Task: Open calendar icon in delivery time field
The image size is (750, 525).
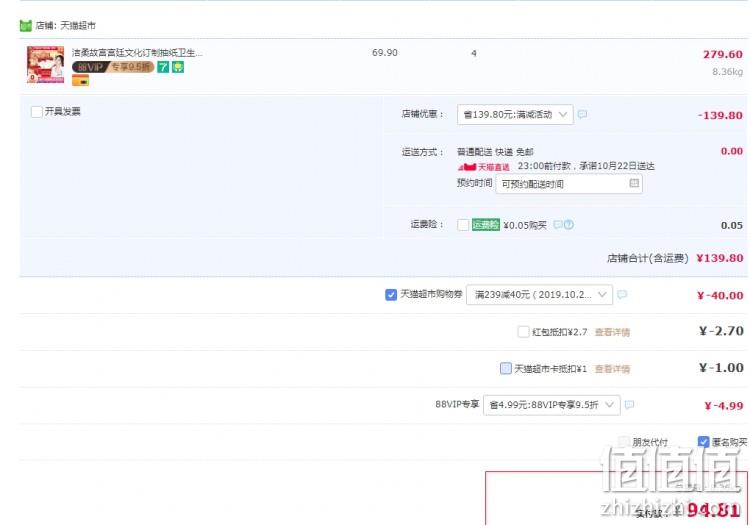Action: pos(634,183)
